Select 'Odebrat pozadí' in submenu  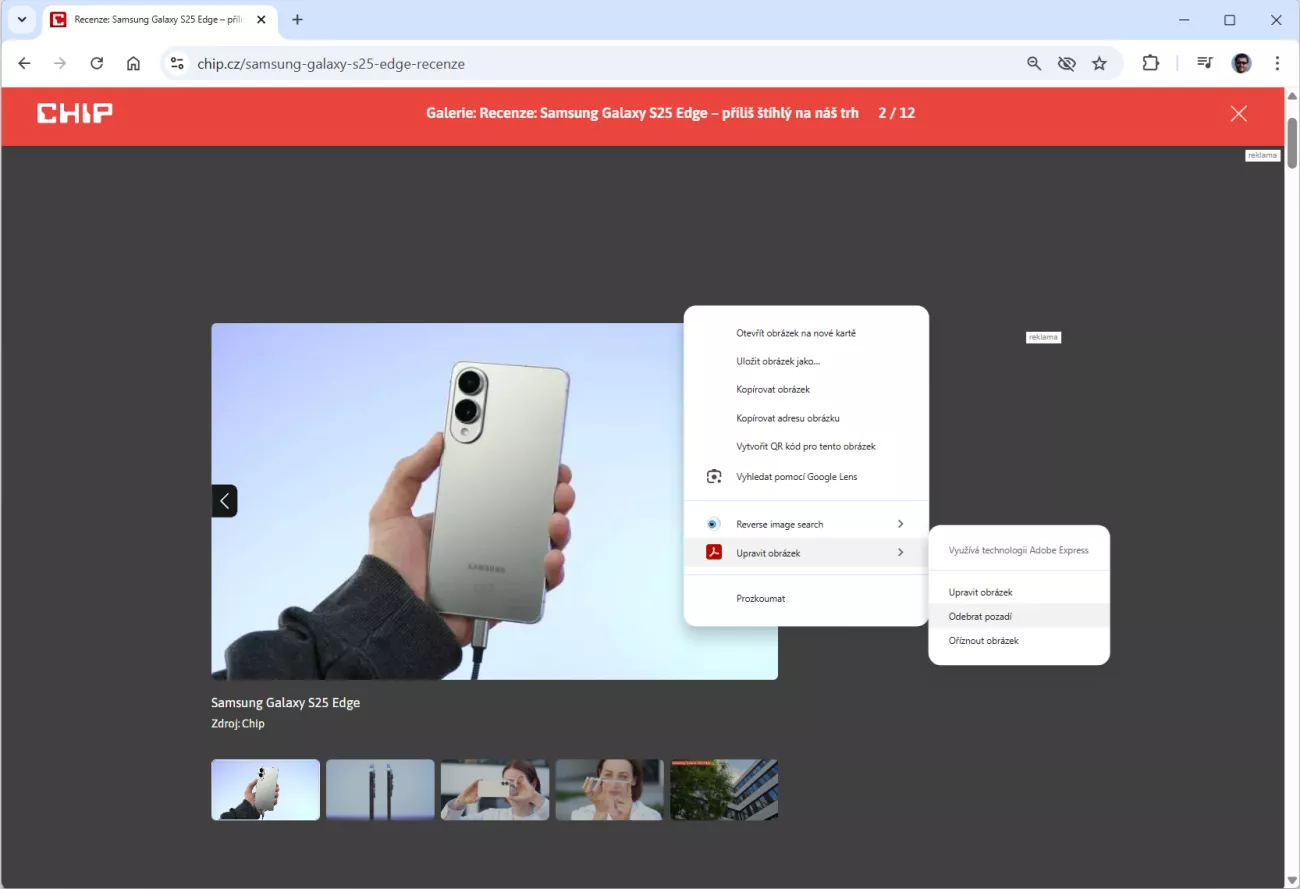tap(980, 616)
